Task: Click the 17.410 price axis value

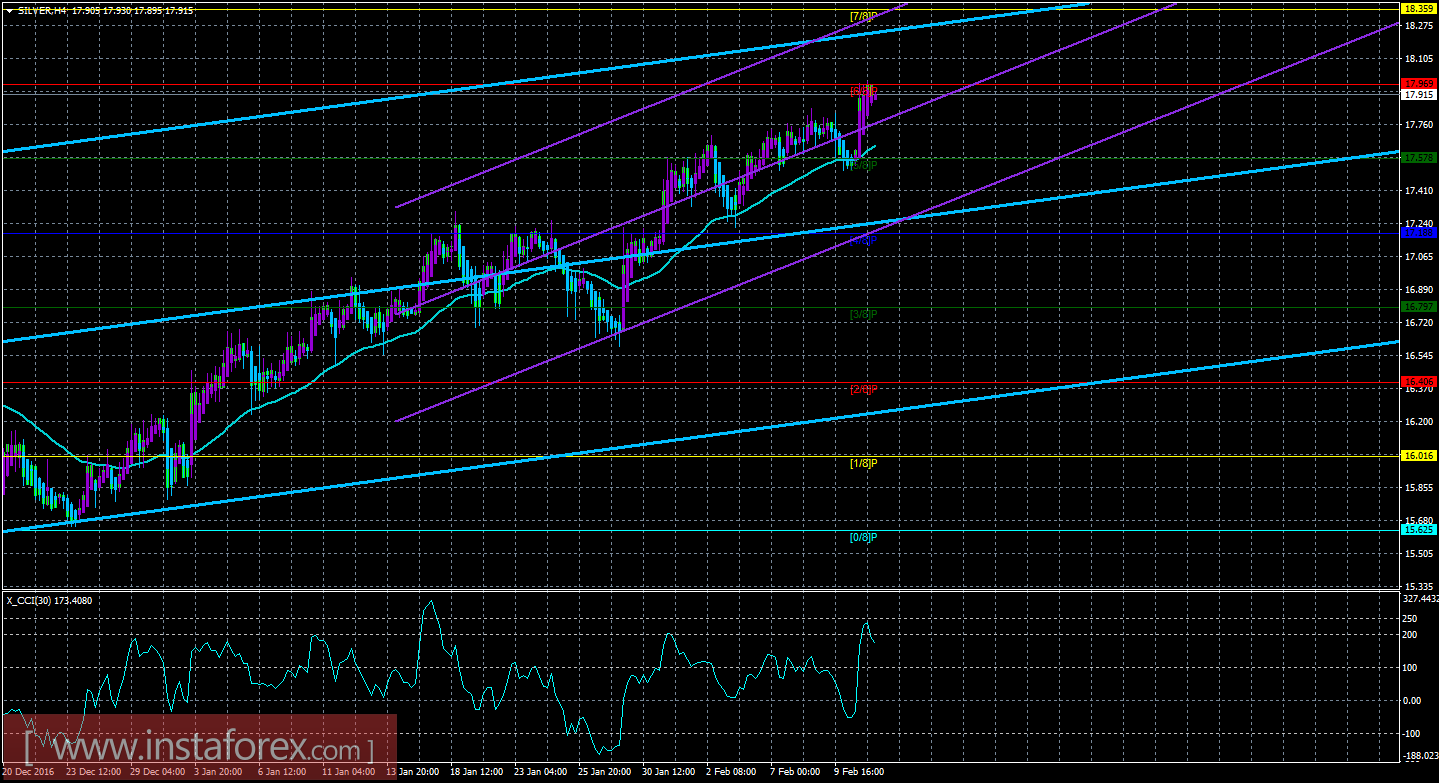Action: point(1419,190)
